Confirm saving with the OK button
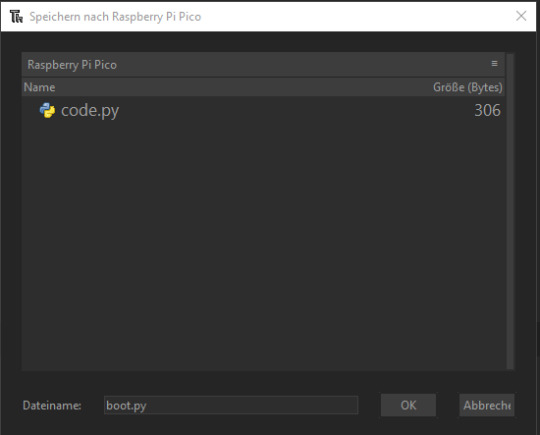Screen dimensions: 540x435 [408, 405]
